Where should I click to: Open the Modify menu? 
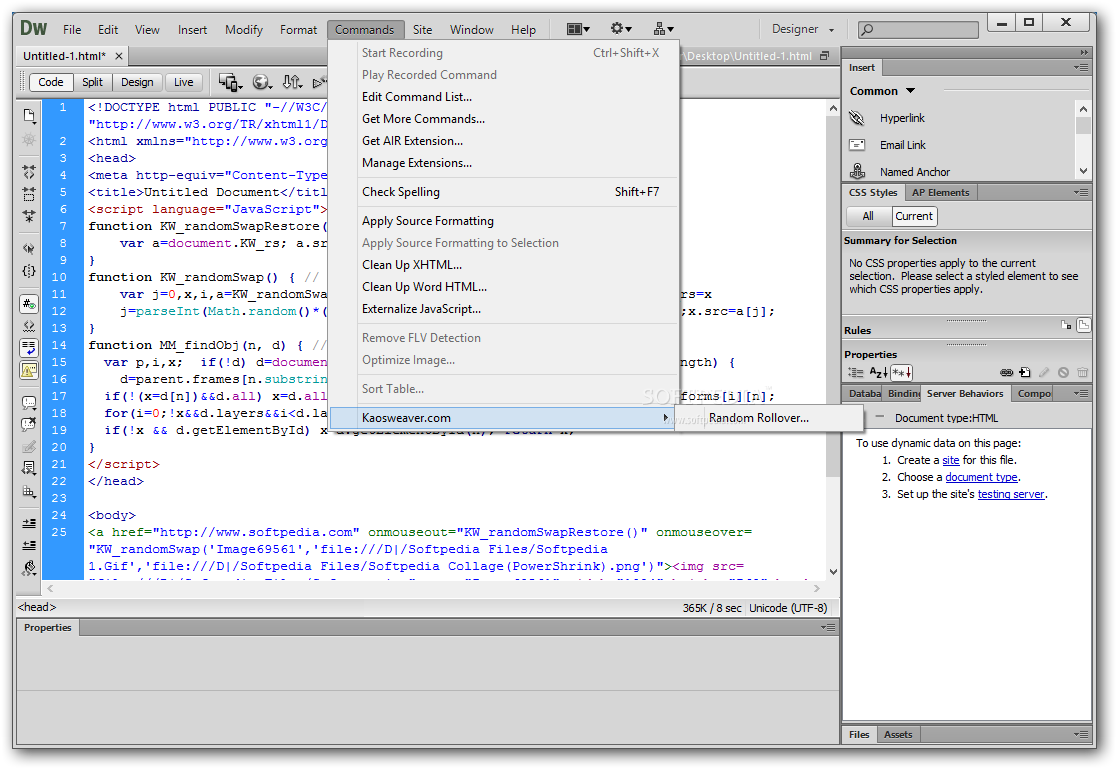tap(244, 29)
